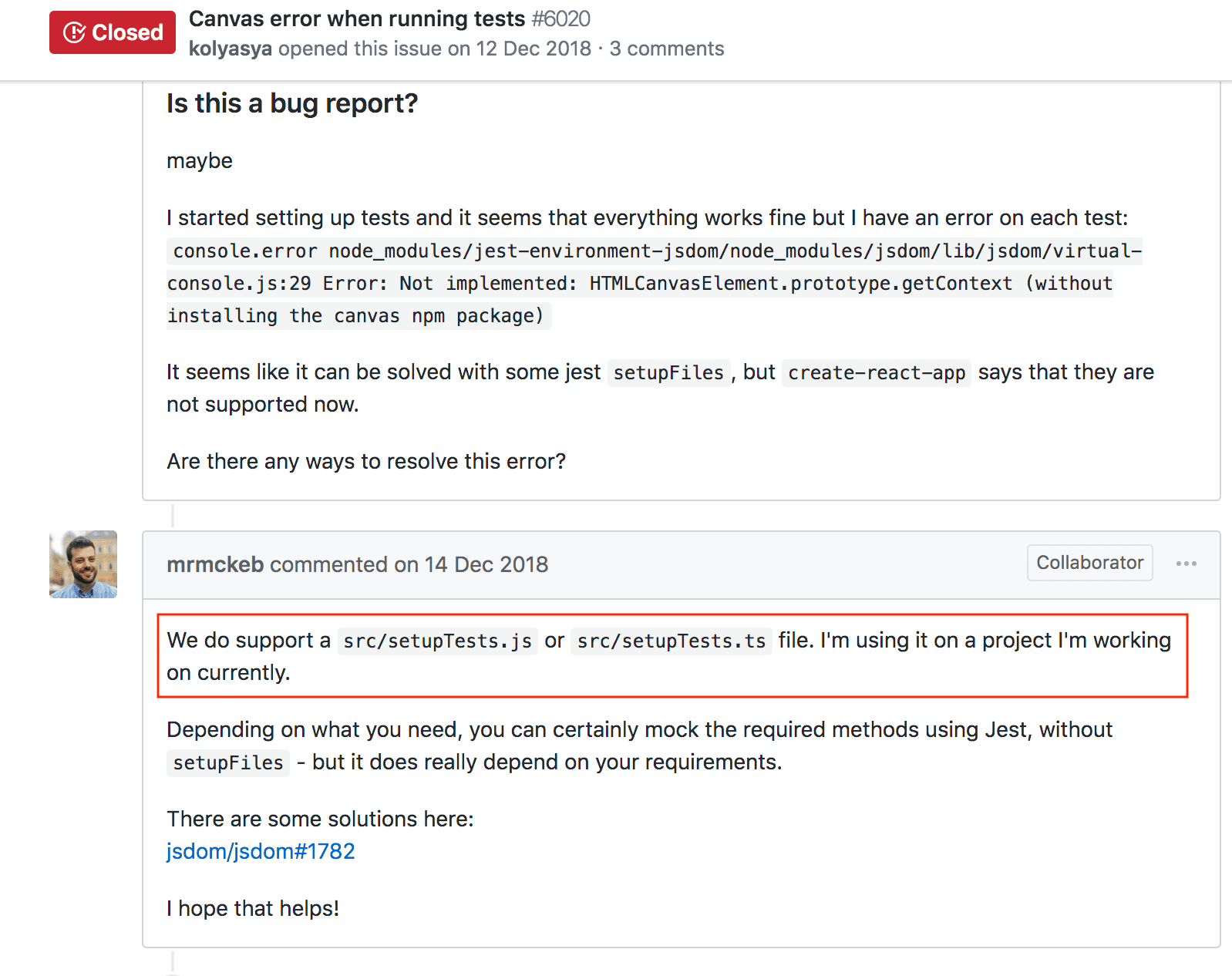Follow the jsdom/jsdom#1782 issue link
This screenshot has height=976, width=1232.
pos(261,851)
